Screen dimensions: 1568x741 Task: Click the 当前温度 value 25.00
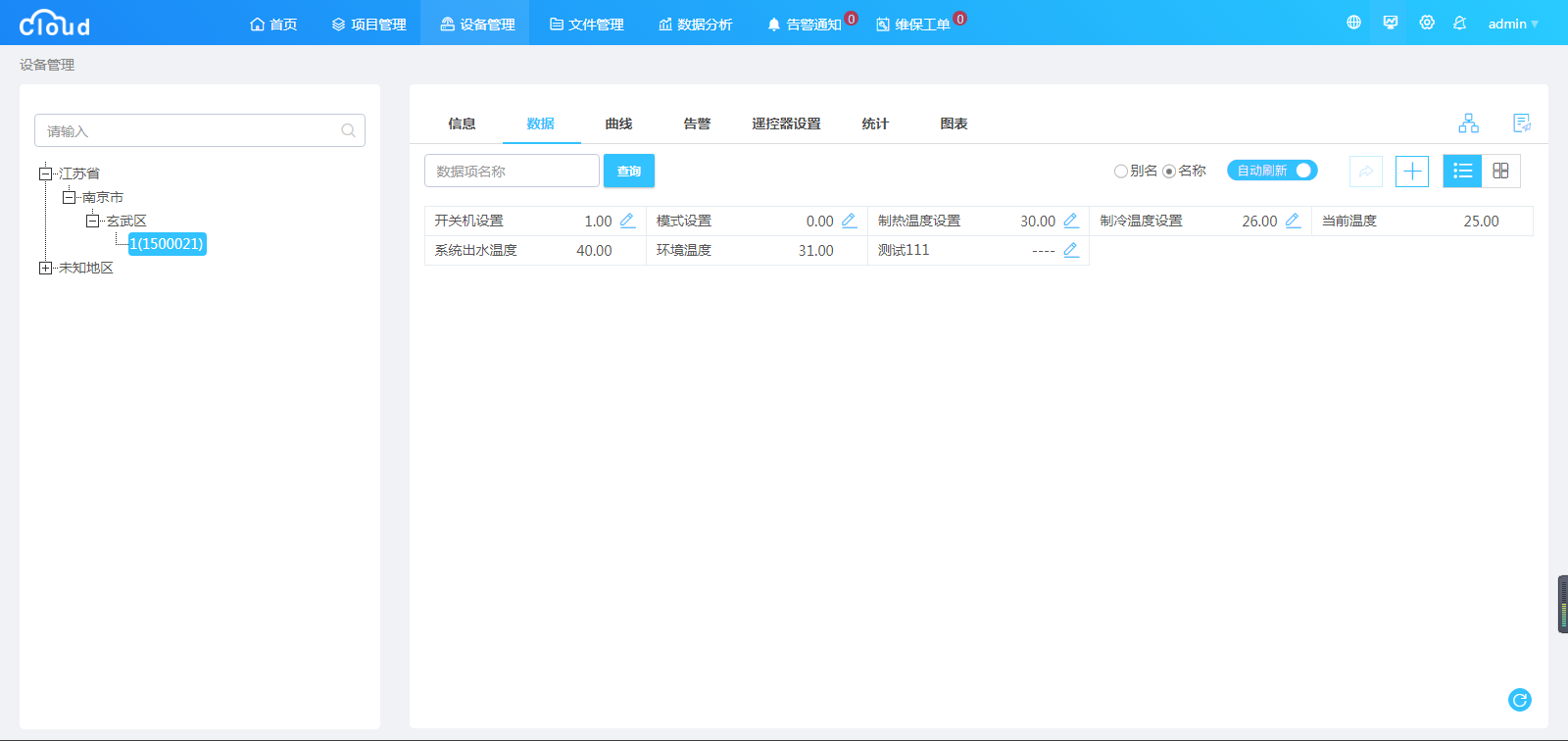[1481, 222]
